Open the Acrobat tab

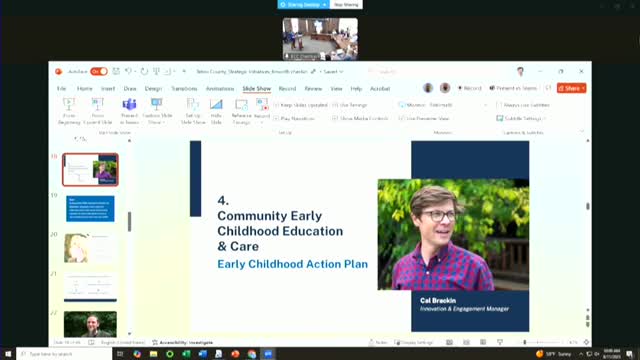pos(380,89)
